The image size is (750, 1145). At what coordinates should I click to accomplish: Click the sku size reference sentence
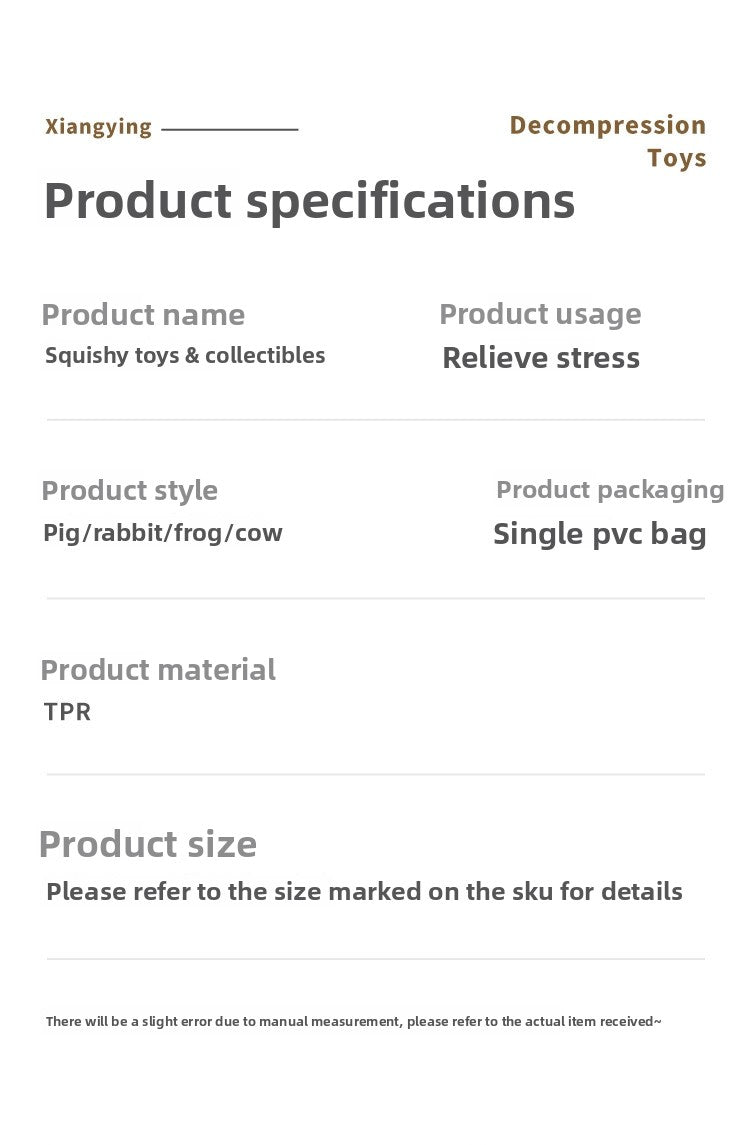click(364, 891)
